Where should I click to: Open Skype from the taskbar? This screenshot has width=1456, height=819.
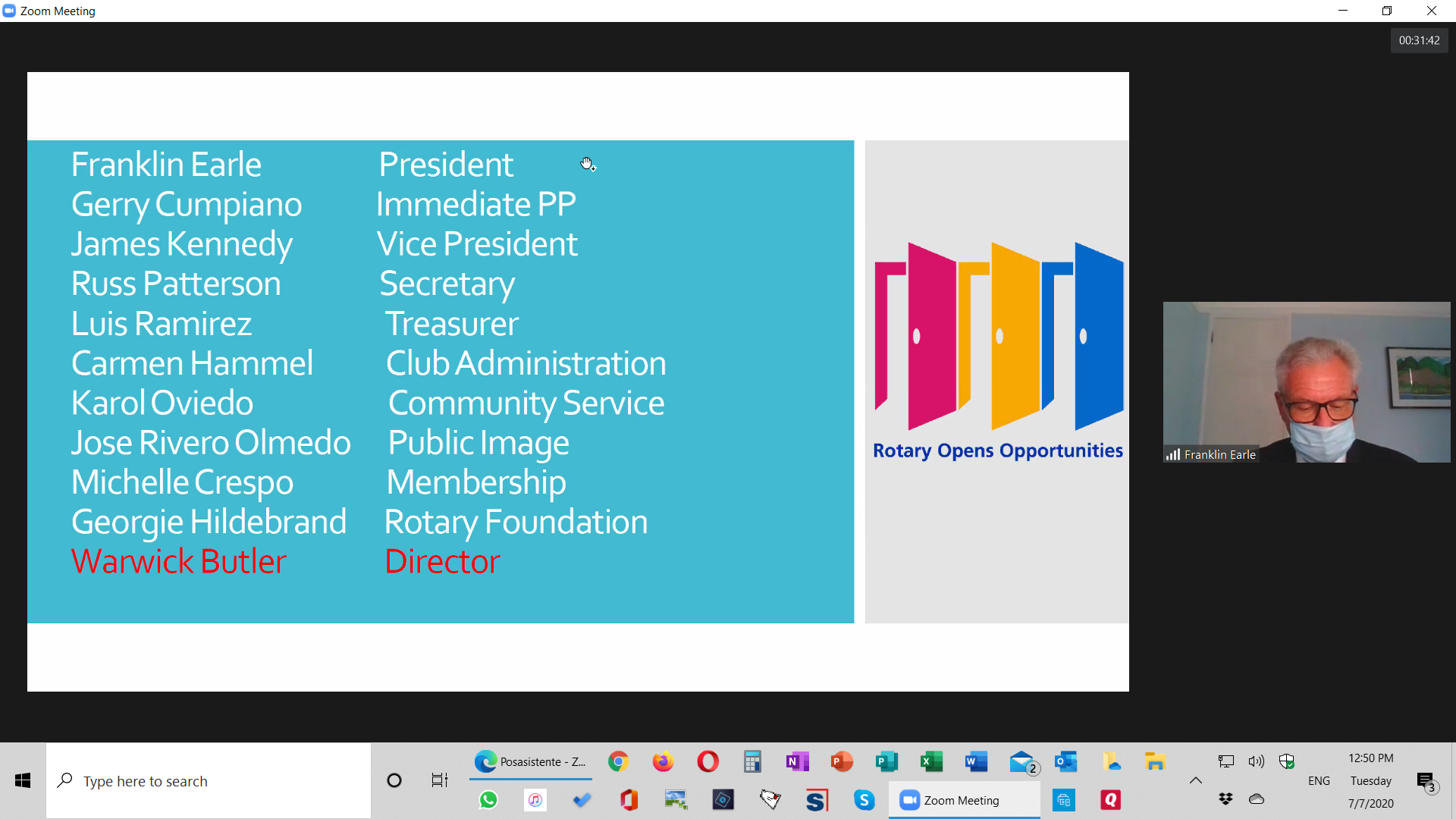(864, 800)
